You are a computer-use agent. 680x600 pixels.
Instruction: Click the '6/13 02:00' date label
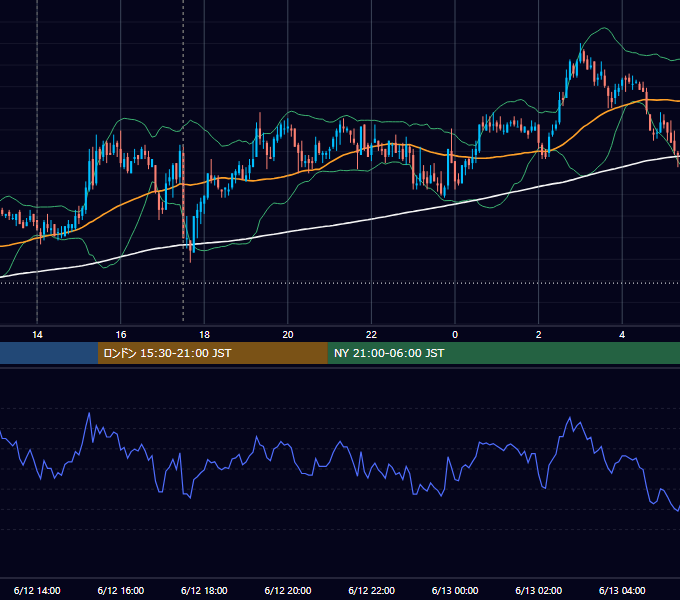point(539,590)
